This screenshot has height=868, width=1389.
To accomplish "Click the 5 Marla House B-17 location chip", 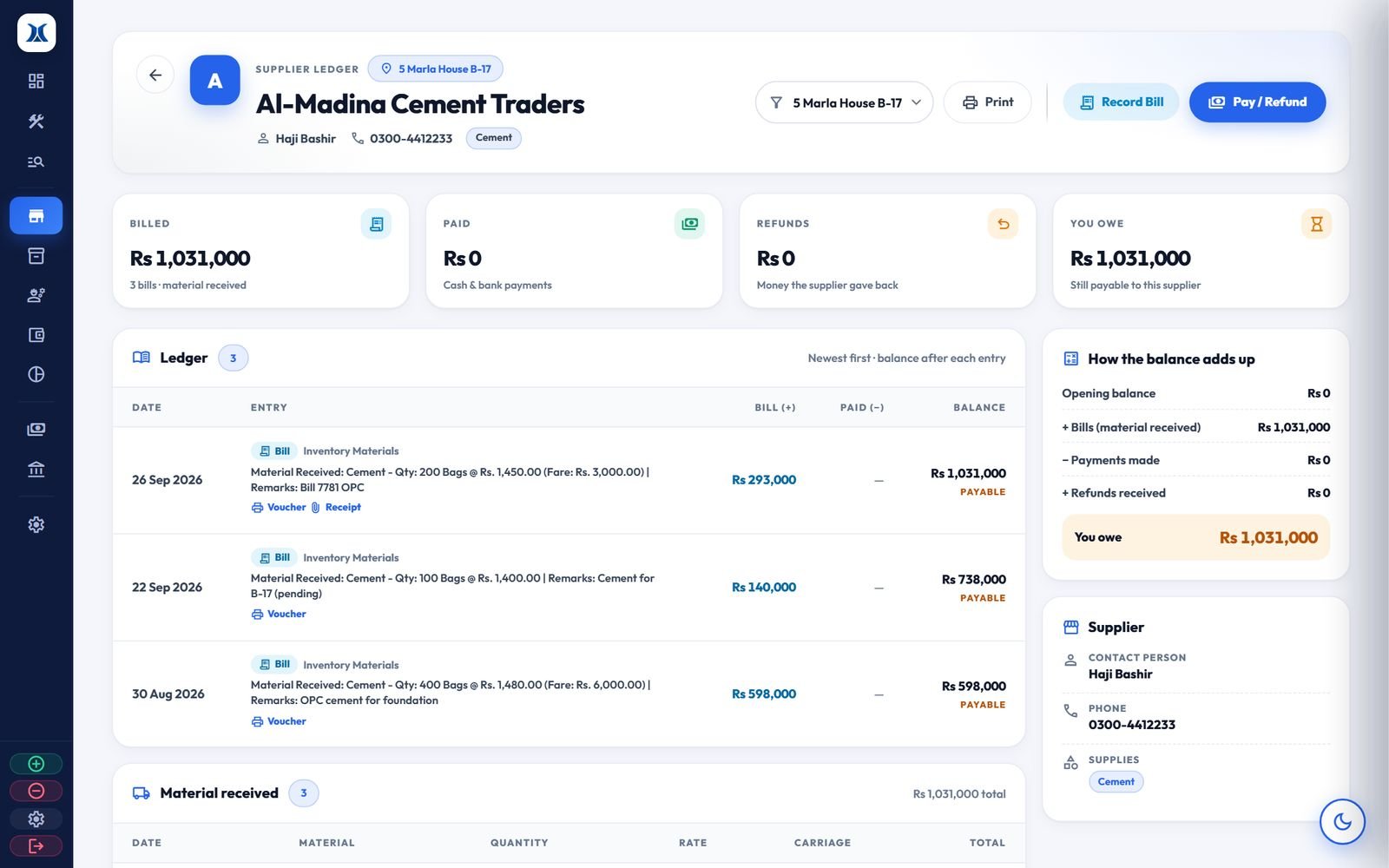I will [435, 69].
